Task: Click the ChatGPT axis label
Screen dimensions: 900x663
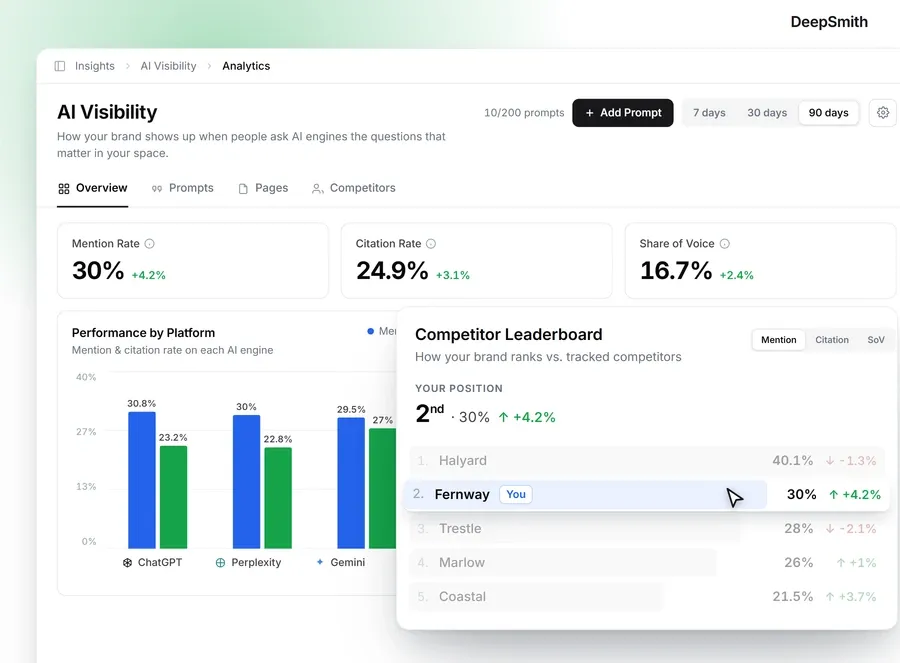Action: (x=160, y=563)
